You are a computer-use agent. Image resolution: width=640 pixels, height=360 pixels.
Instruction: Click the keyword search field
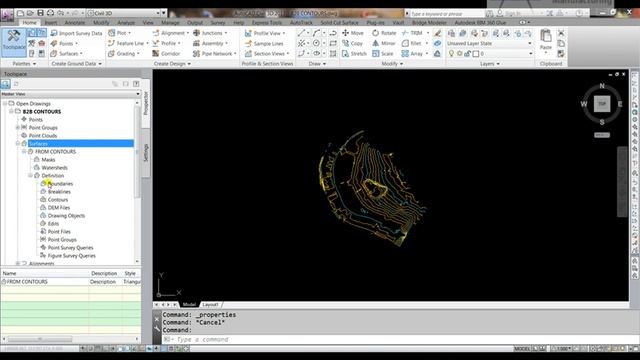click(x=446, y=13)
